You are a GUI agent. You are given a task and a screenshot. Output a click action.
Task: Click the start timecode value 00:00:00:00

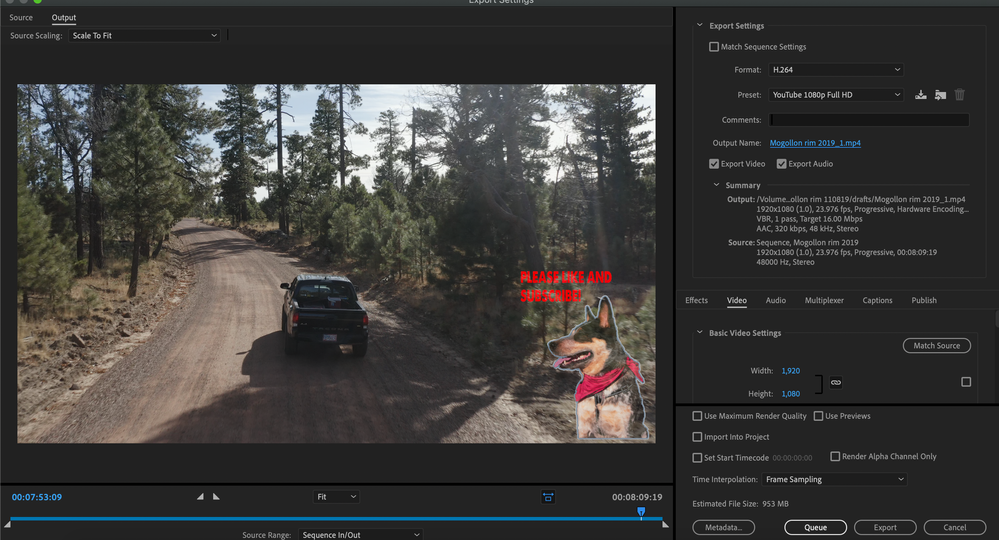tap(792, 458)
